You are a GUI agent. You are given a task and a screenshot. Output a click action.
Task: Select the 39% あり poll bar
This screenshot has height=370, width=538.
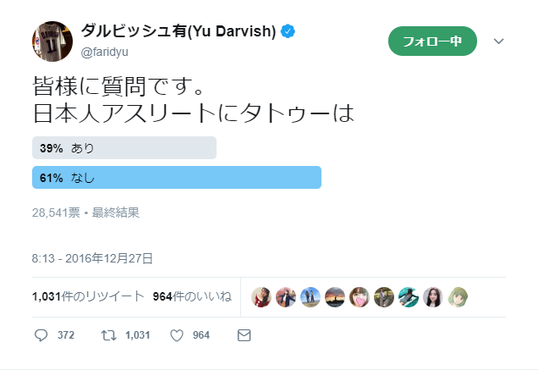[124, 148]
